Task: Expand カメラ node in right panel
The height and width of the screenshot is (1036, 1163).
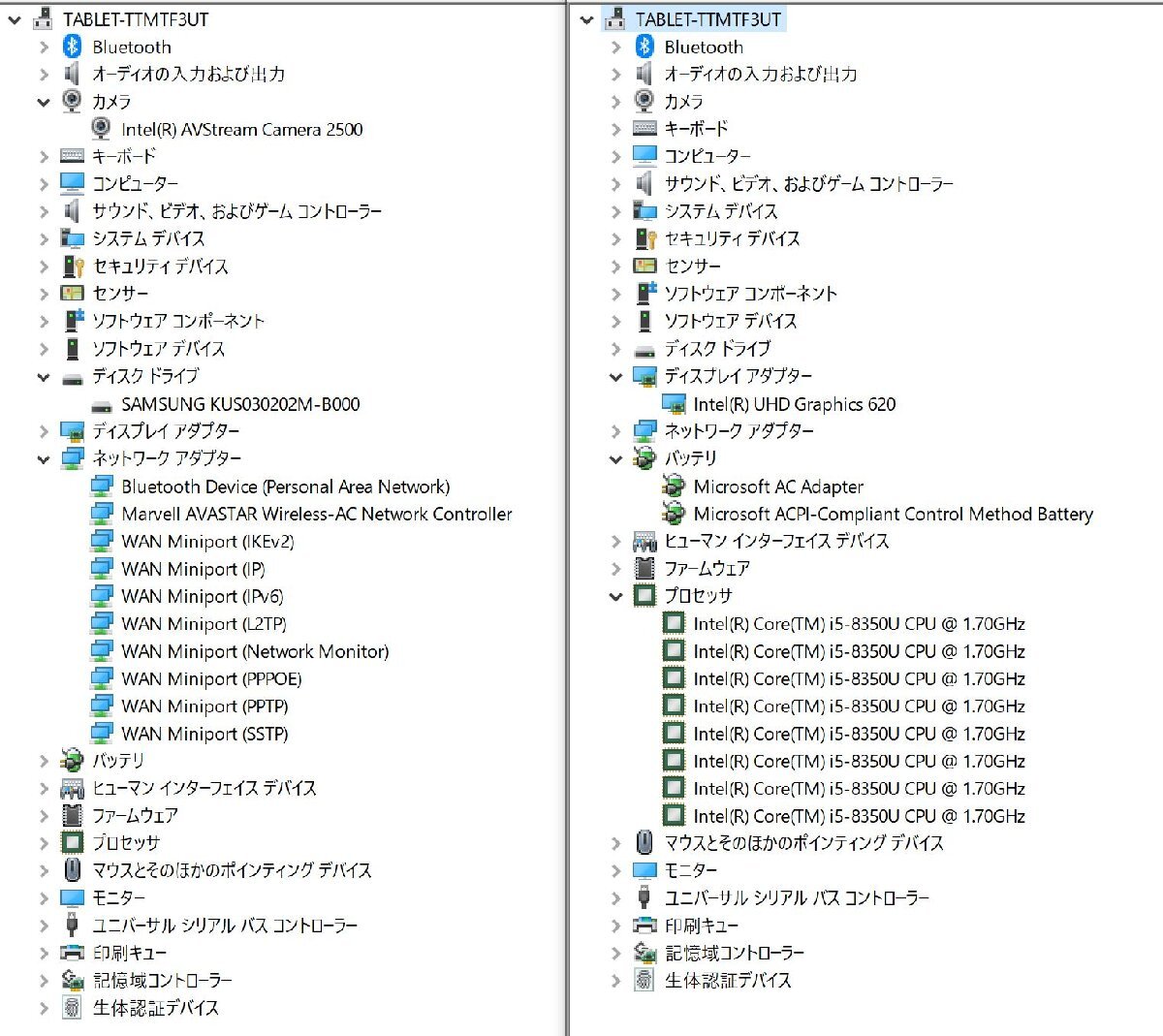Action: click(x=615, y=101)
